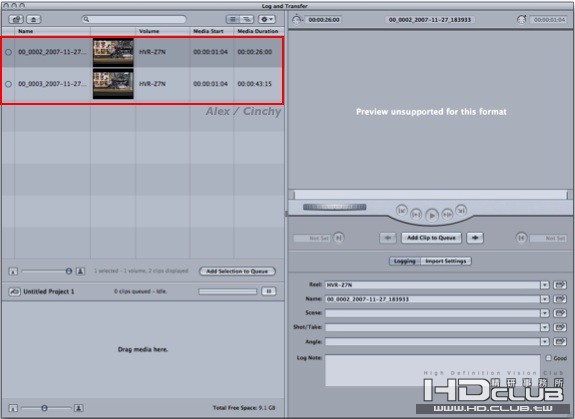Switch to Import Settings tab
Image resolution: width=575 pixels, height=419 pixels.
tap(446, 261)
